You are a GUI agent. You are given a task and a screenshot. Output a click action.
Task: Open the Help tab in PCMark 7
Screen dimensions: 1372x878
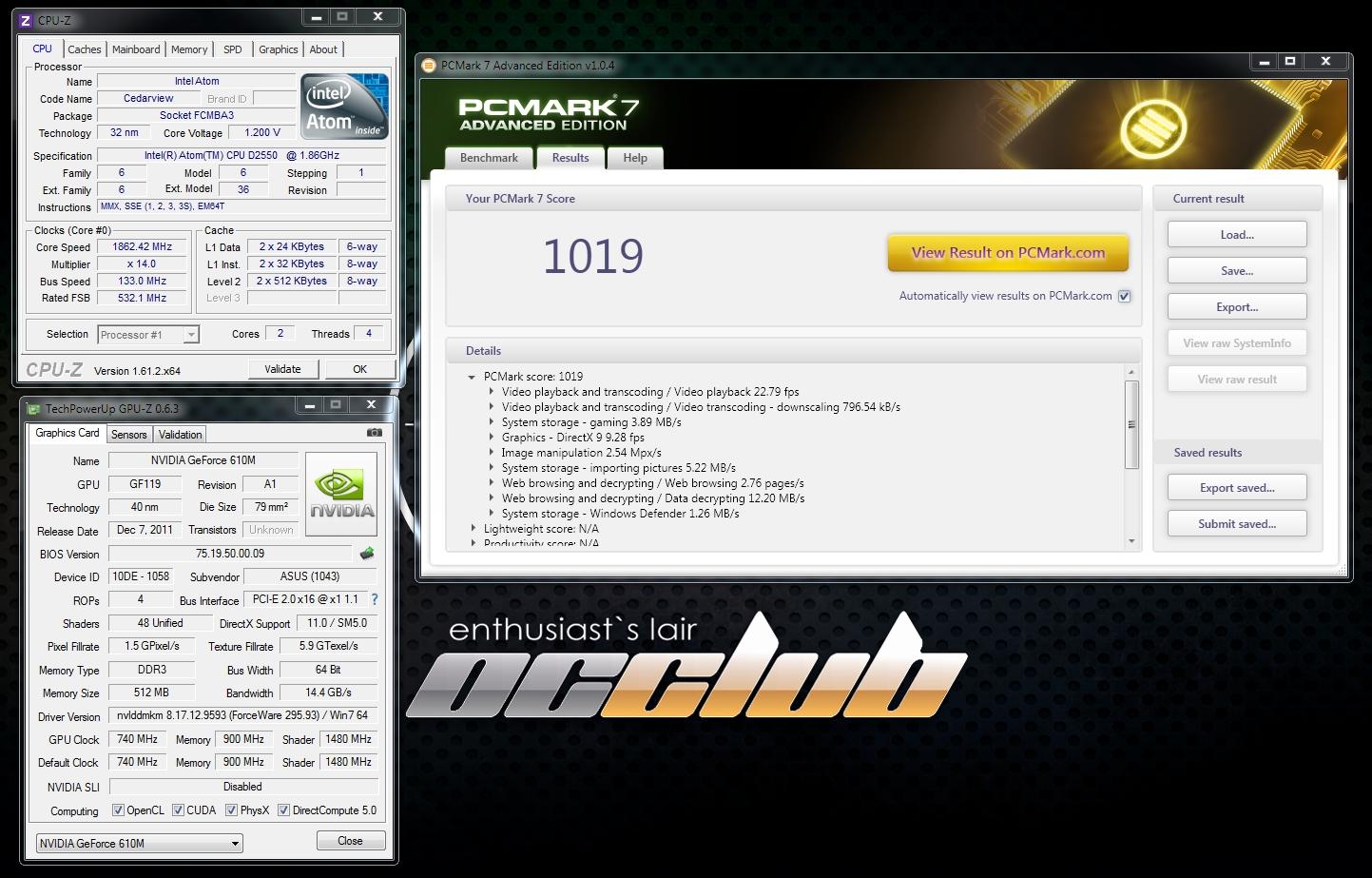click(635, 158)
